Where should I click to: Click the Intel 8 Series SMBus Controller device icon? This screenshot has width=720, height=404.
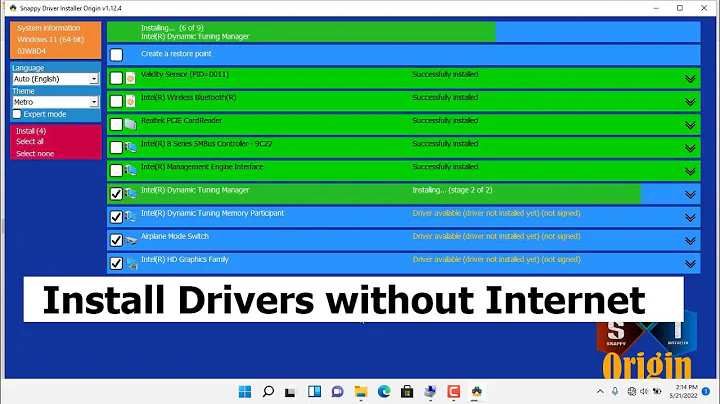130,147
